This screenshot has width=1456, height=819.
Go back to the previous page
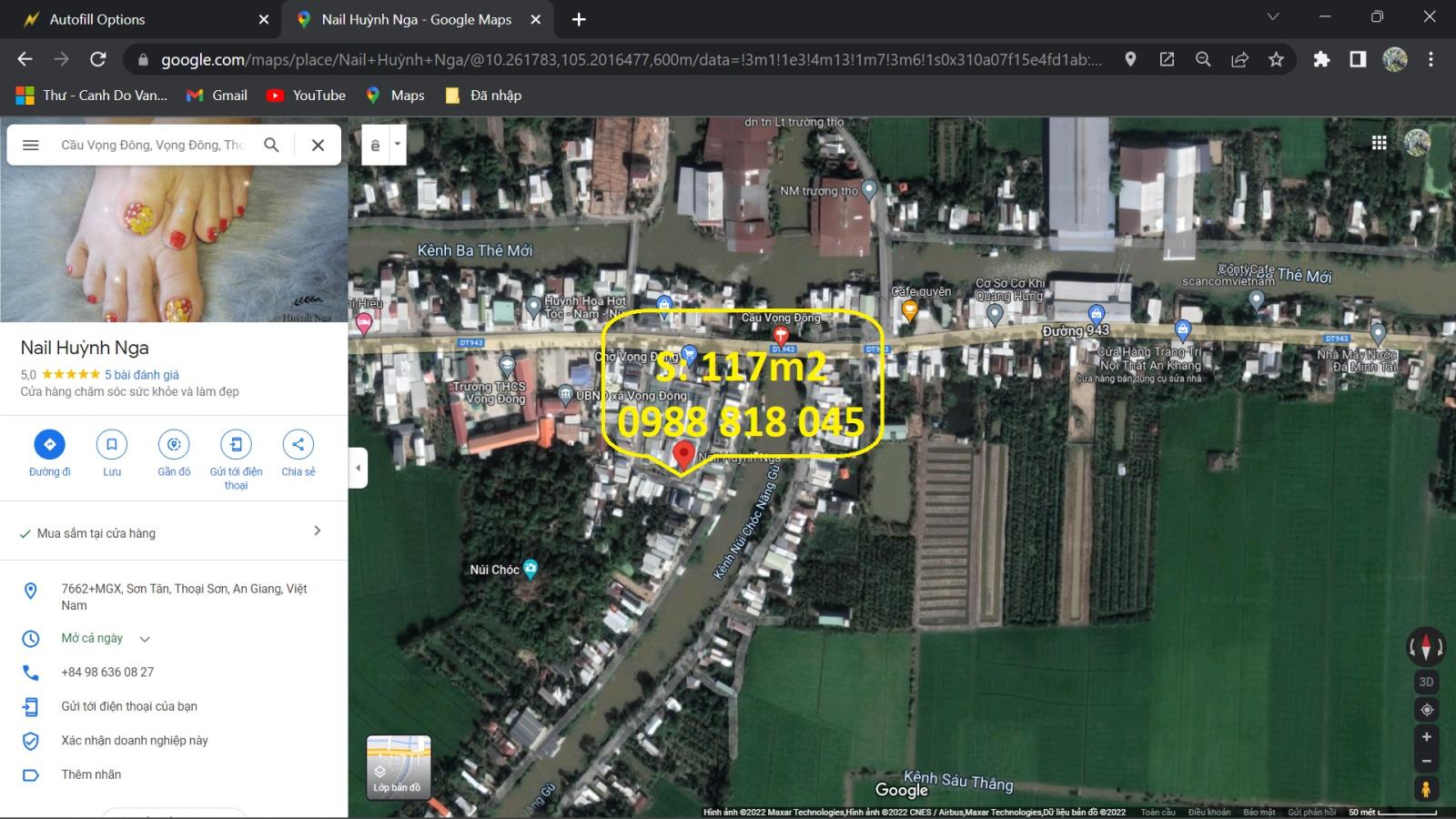click(25, 59)
